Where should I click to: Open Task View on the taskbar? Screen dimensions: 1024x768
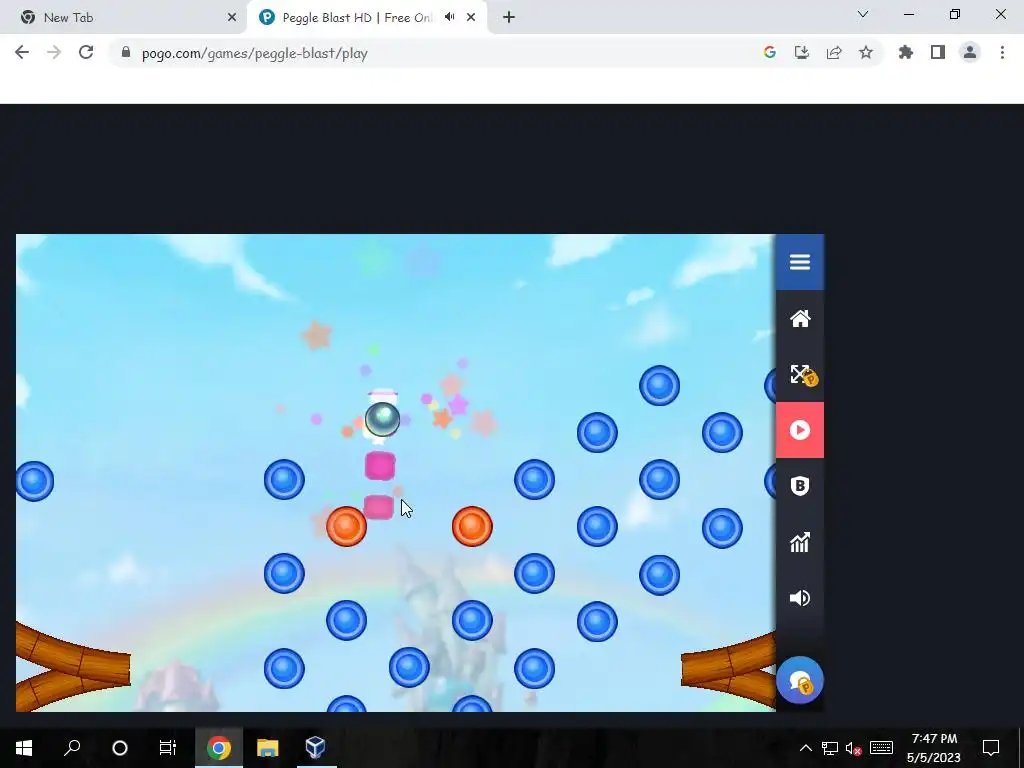click(x=168, y=747)
